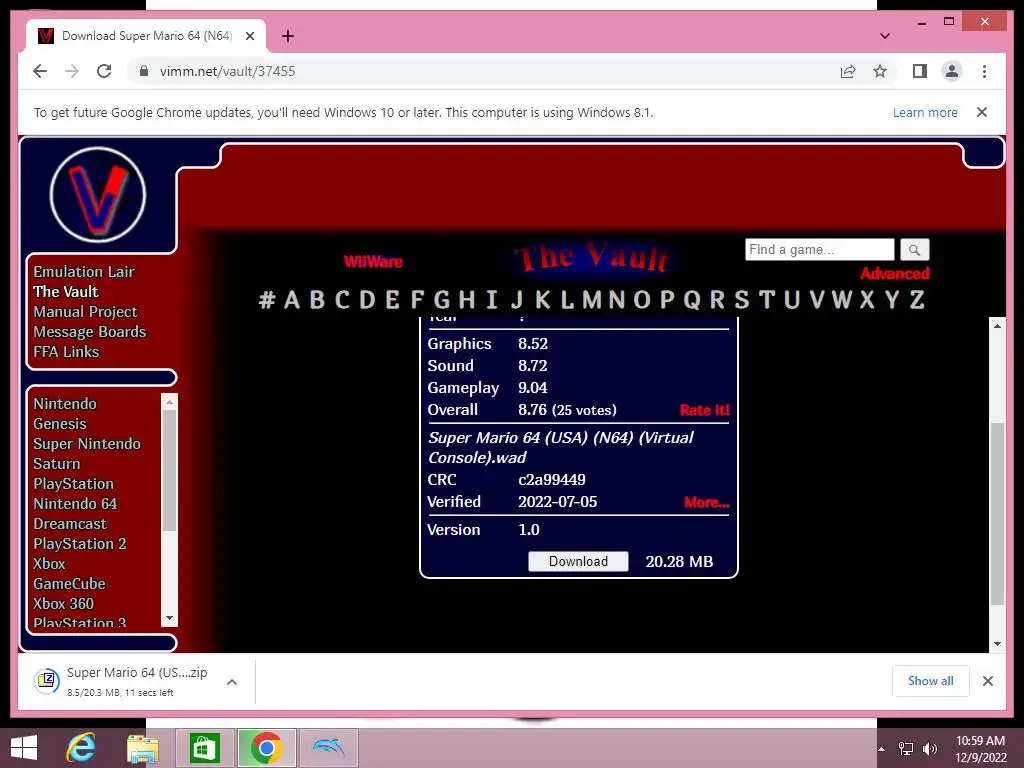The height and width of the screenshot is (768, 1024).
Task: Select Super Nintendo in the systems list
Action: pos(87,444)
